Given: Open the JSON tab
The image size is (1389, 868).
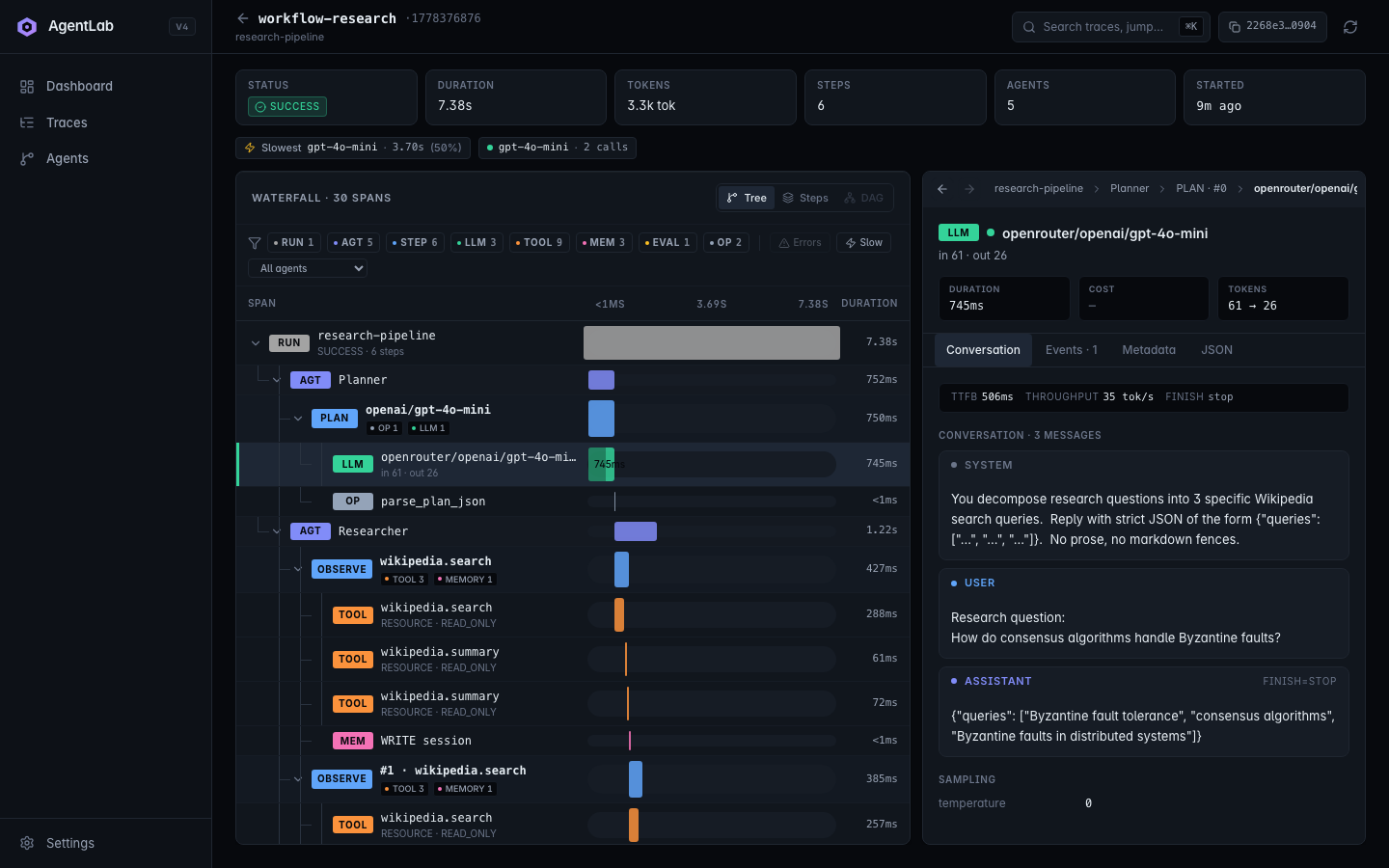Looking at the screenshot, I should [x=1216, y=350].
